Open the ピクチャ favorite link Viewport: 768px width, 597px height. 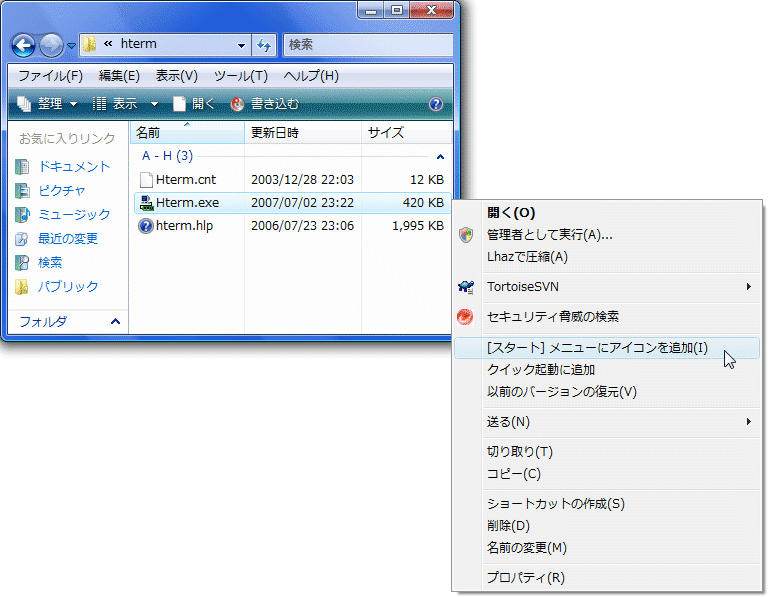pyautogui.click(x=62, y=191)
